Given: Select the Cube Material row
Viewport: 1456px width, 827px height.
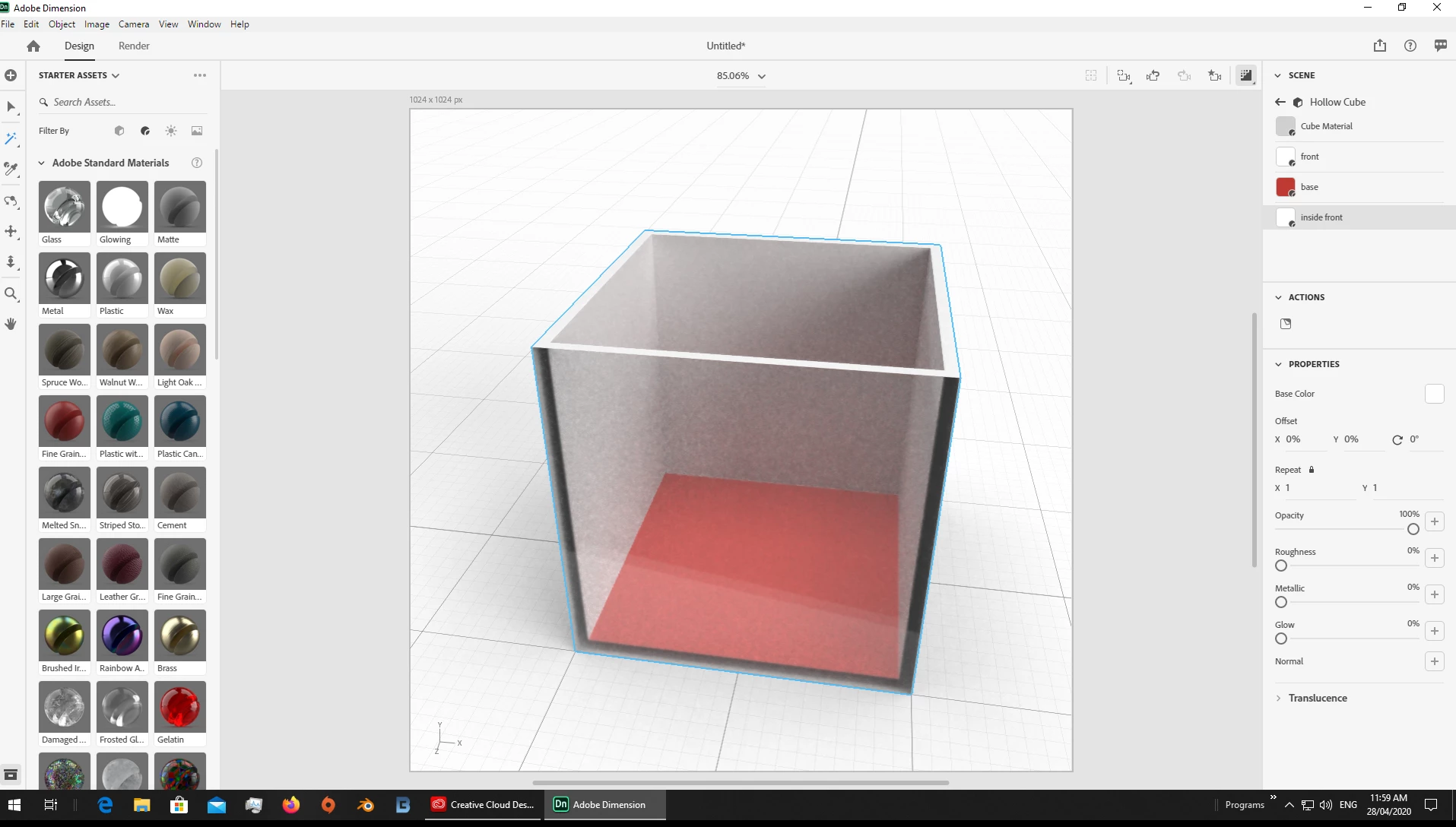Looking at the screenshot, I should pos(1359,126).
